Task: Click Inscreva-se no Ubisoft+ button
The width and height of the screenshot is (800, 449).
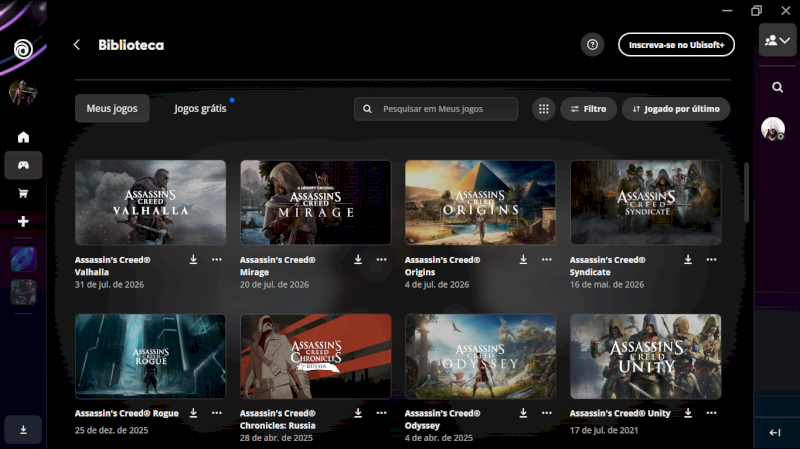Action: click(x=677, y=45)
